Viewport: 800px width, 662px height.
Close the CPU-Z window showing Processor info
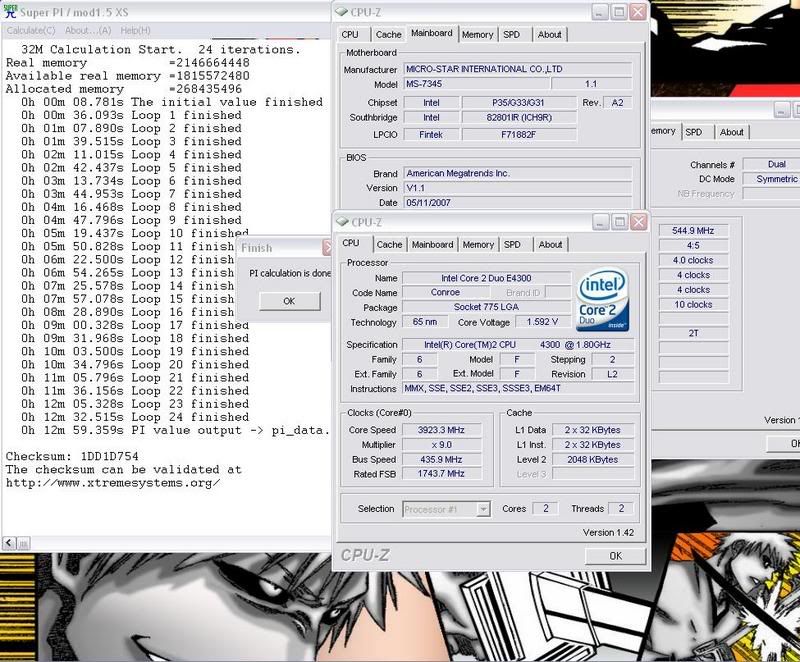click(638, 221)
